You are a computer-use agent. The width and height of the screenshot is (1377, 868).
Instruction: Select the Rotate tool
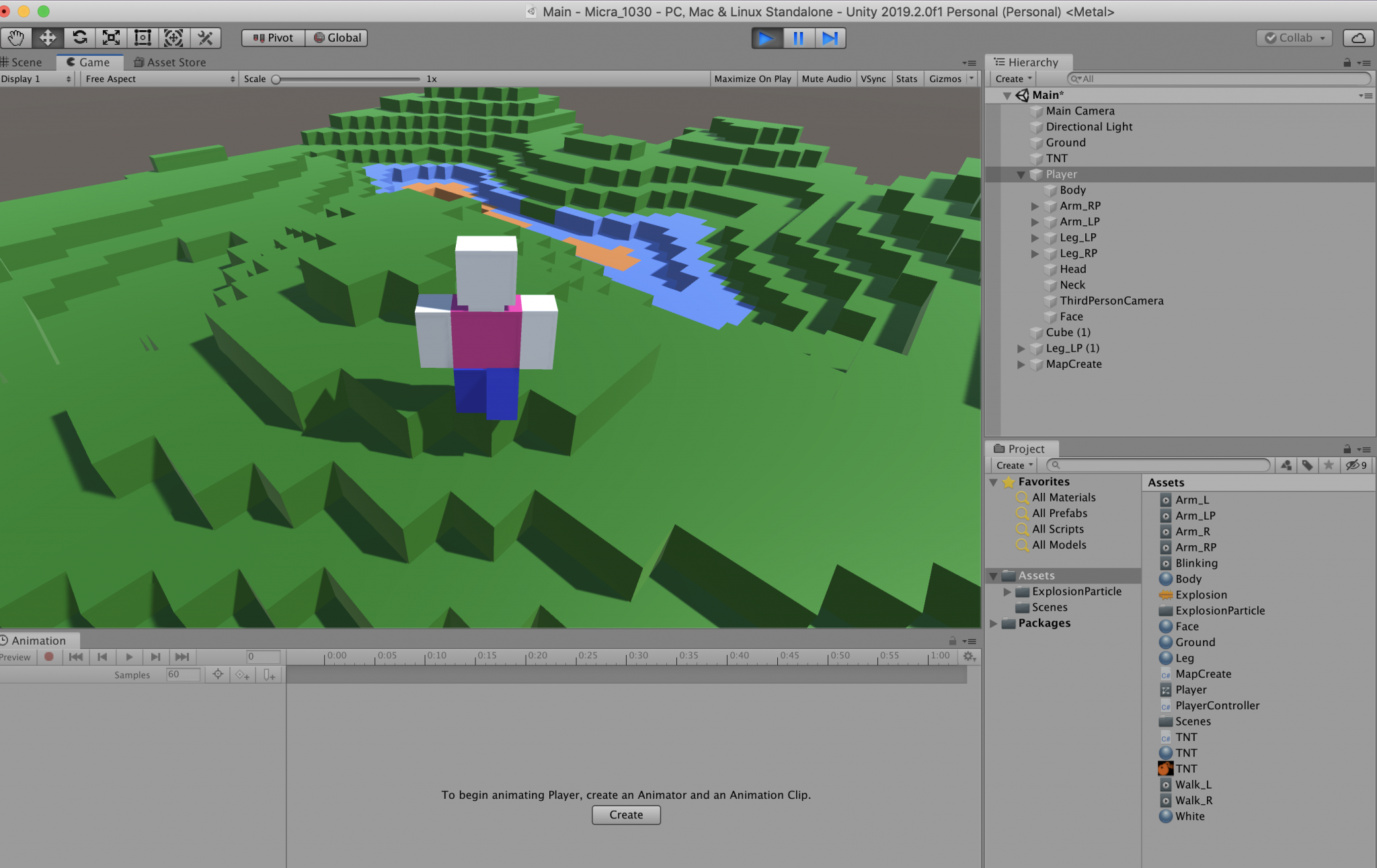[x=79, y=38]
